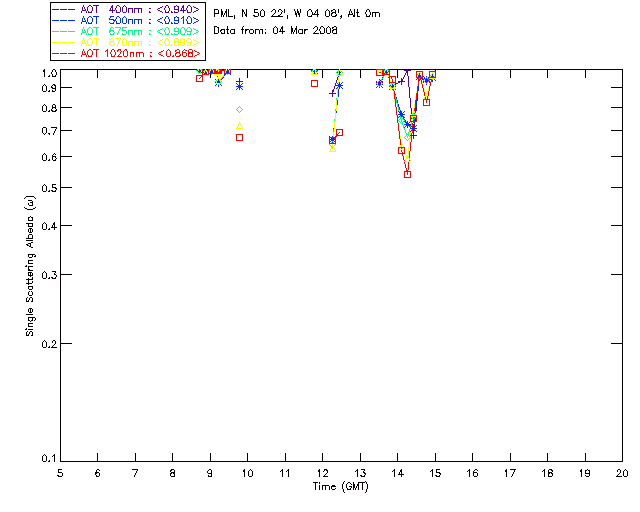Screen dimensions: 640x512
Task: Click the 0.8 y-axis tick label
Action: pyautogui.click(x=49, y=108)
